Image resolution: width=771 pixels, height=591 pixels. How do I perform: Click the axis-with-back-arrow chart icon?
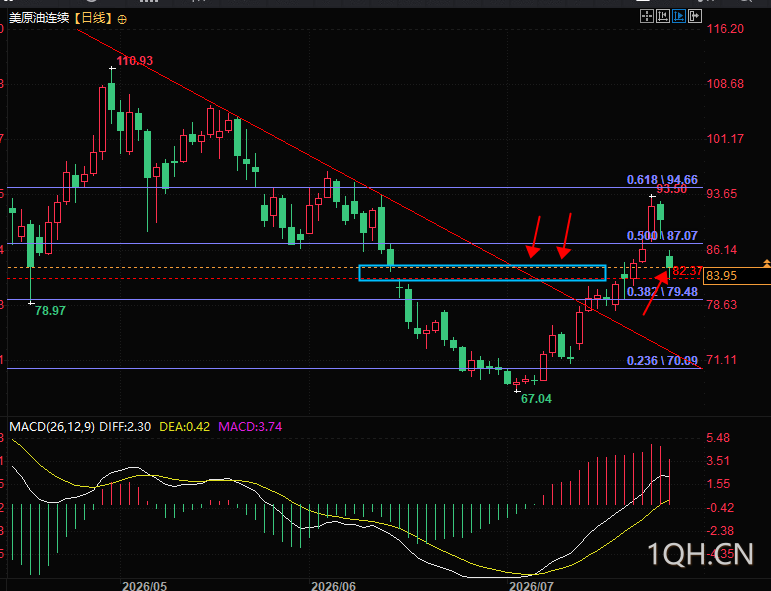point(663,16)
